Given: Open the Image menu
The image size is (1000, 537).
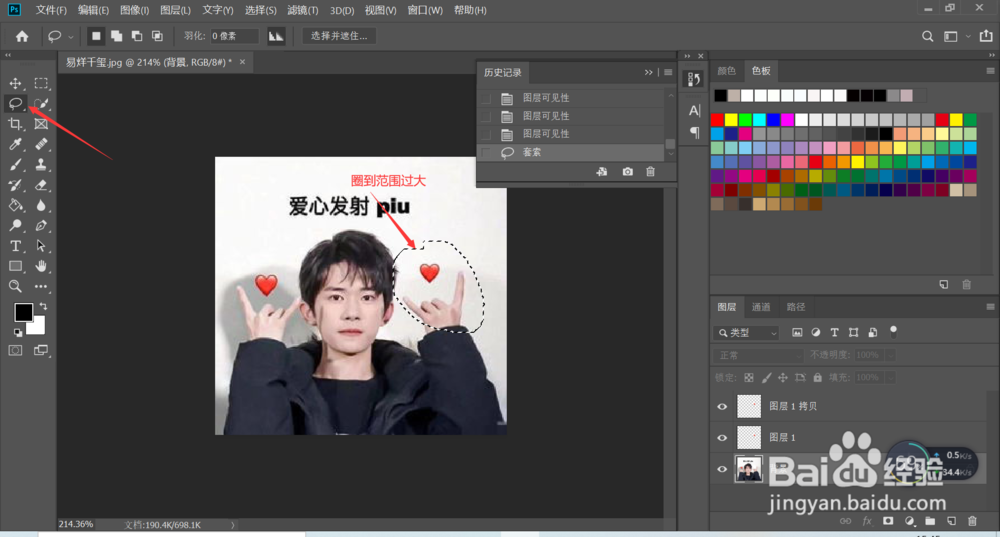Looking at the screenshot, I should pos(135,10).
